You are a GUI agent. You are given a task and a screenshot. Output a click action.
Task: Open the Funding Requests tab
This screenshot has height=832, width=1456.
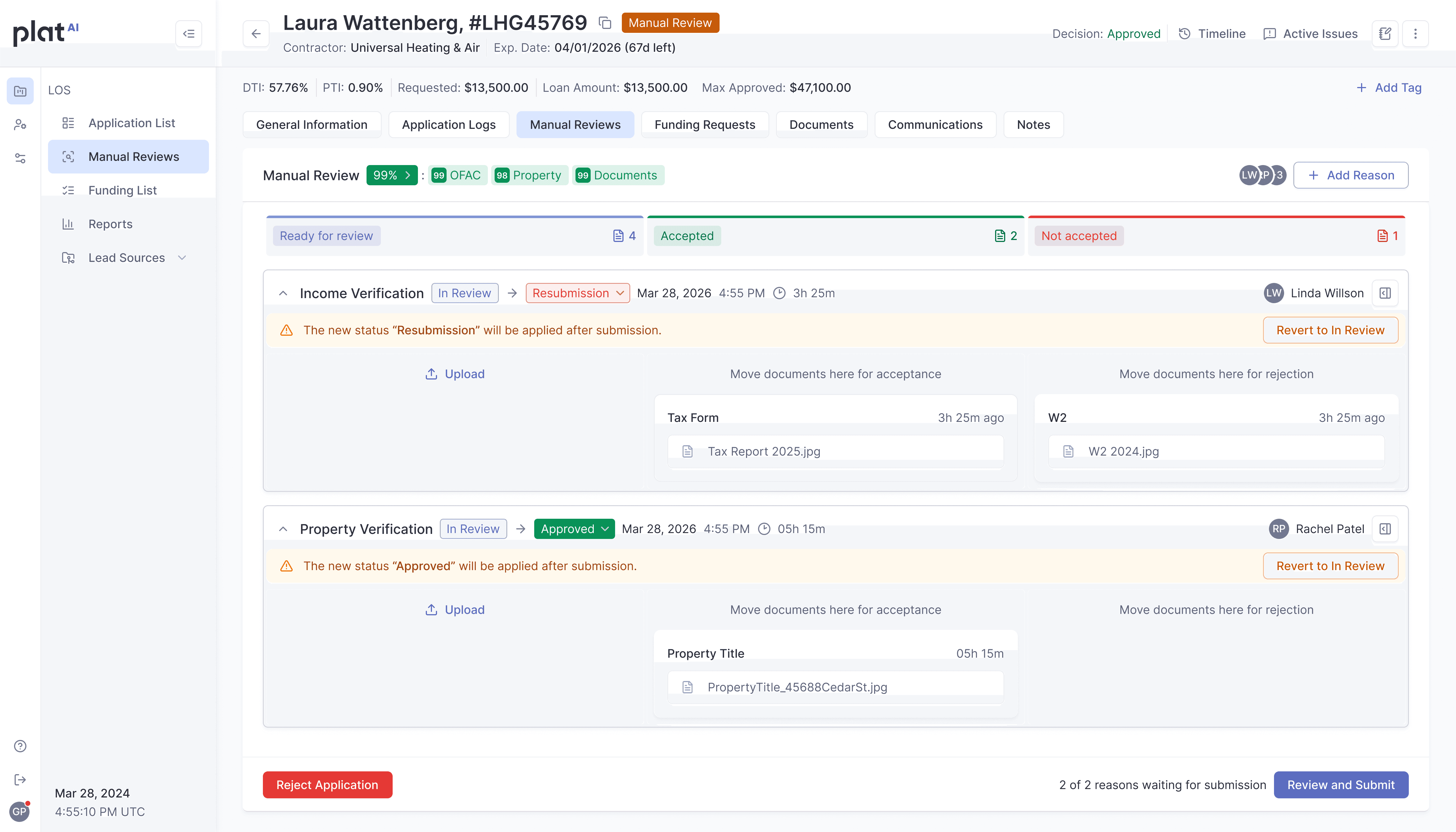(704, 125)
